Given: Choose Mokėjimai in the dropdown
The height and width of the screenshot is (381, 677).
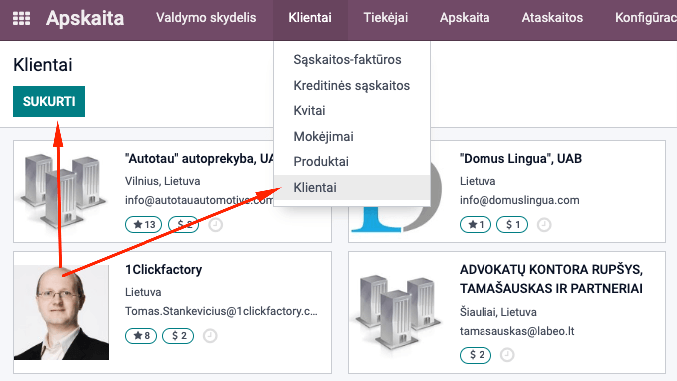Looking at the screenshot, I should click(323, 137).
